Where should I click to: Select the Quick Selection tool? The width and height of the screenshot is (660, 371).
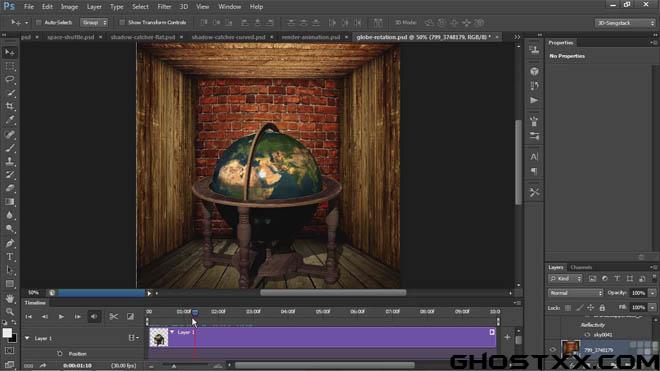click(x=10, y=93)
